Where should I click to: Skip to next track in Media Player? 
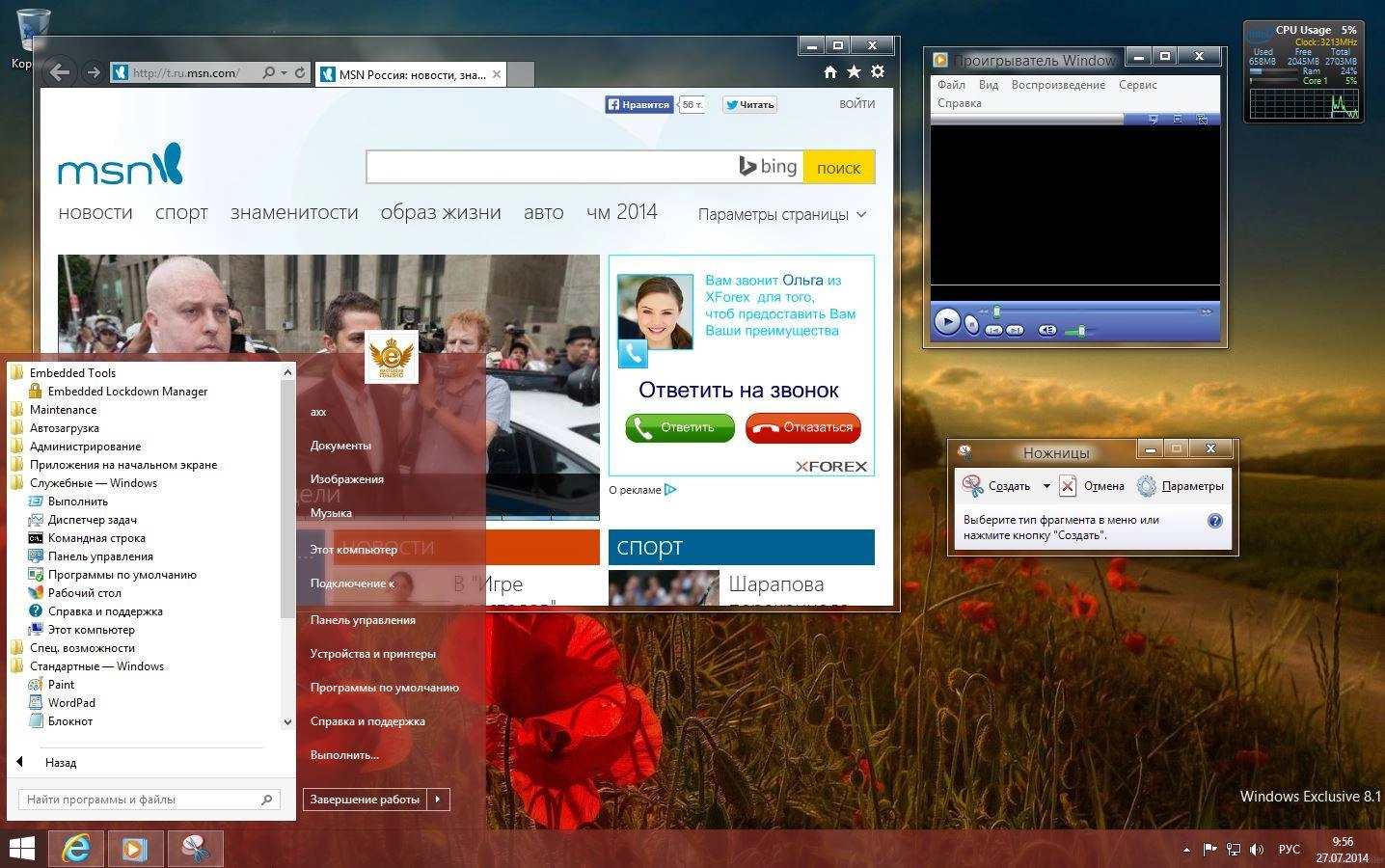pyautogui.click(x=1015, y=330)
